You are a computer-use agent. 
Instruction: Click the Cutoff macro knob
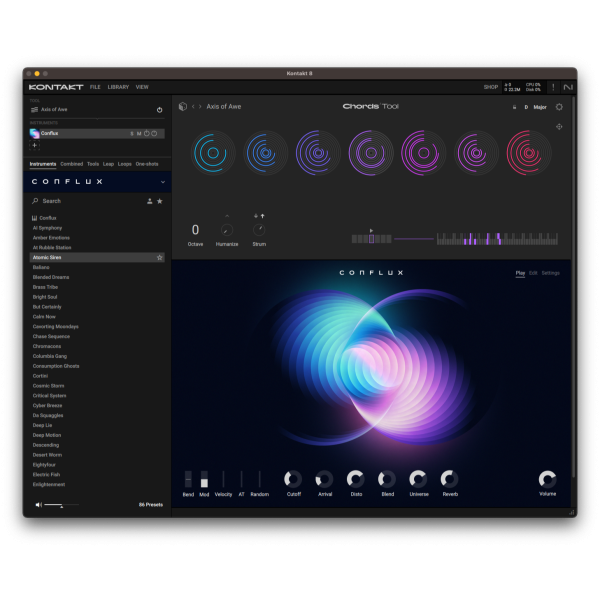(293, 479)
